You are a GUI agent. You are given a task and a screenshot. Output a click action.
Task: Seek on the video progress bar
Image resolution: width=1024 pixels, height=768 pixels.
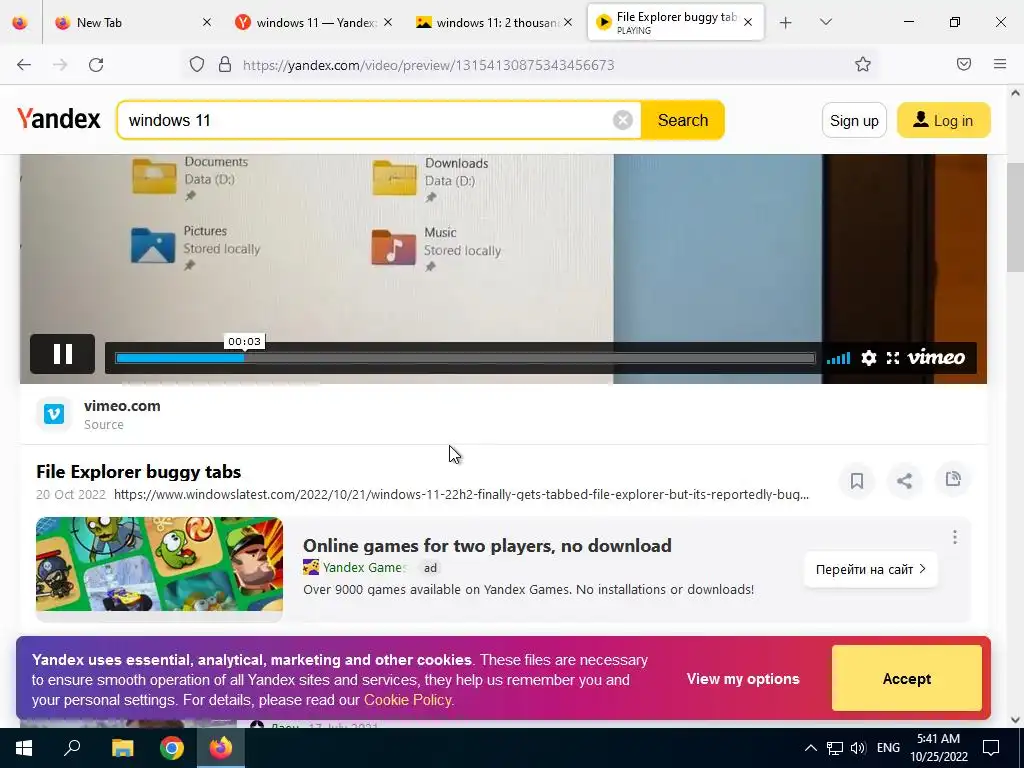pyautogui.click(x=465, y=358)
